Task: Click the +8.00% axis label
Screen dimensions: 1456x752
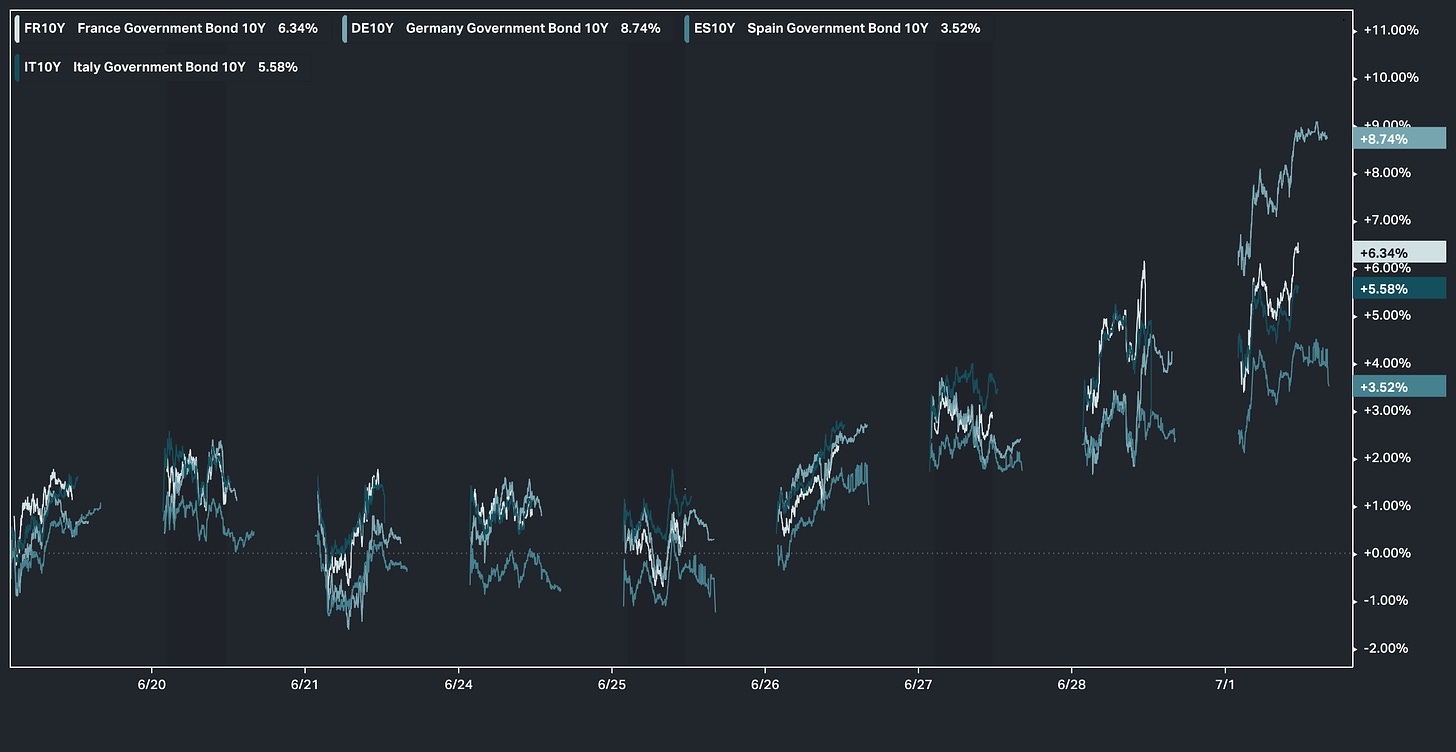Action: point(1386,172)
